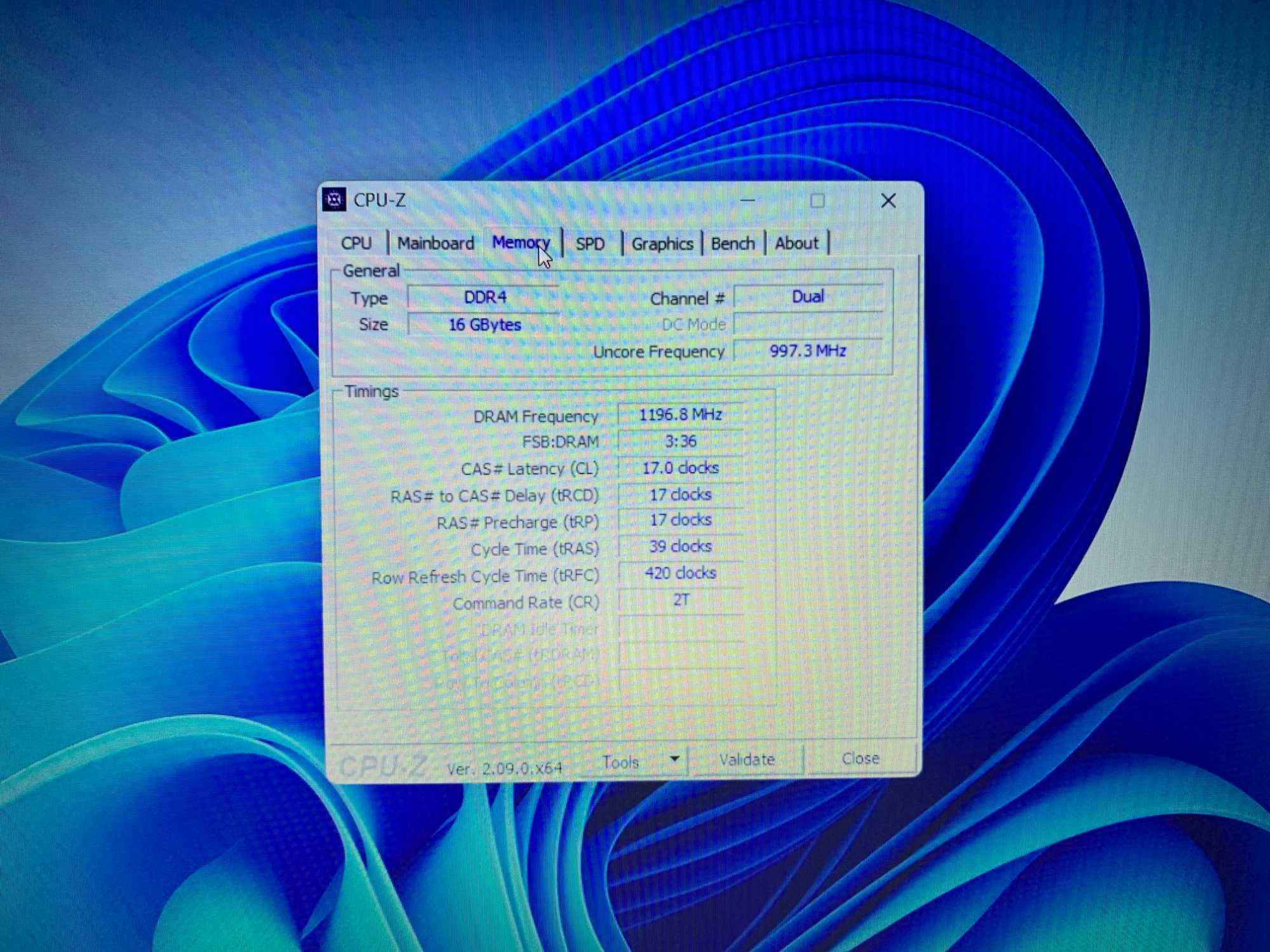Click the Command Rate (CR) label

coord(526,603)
